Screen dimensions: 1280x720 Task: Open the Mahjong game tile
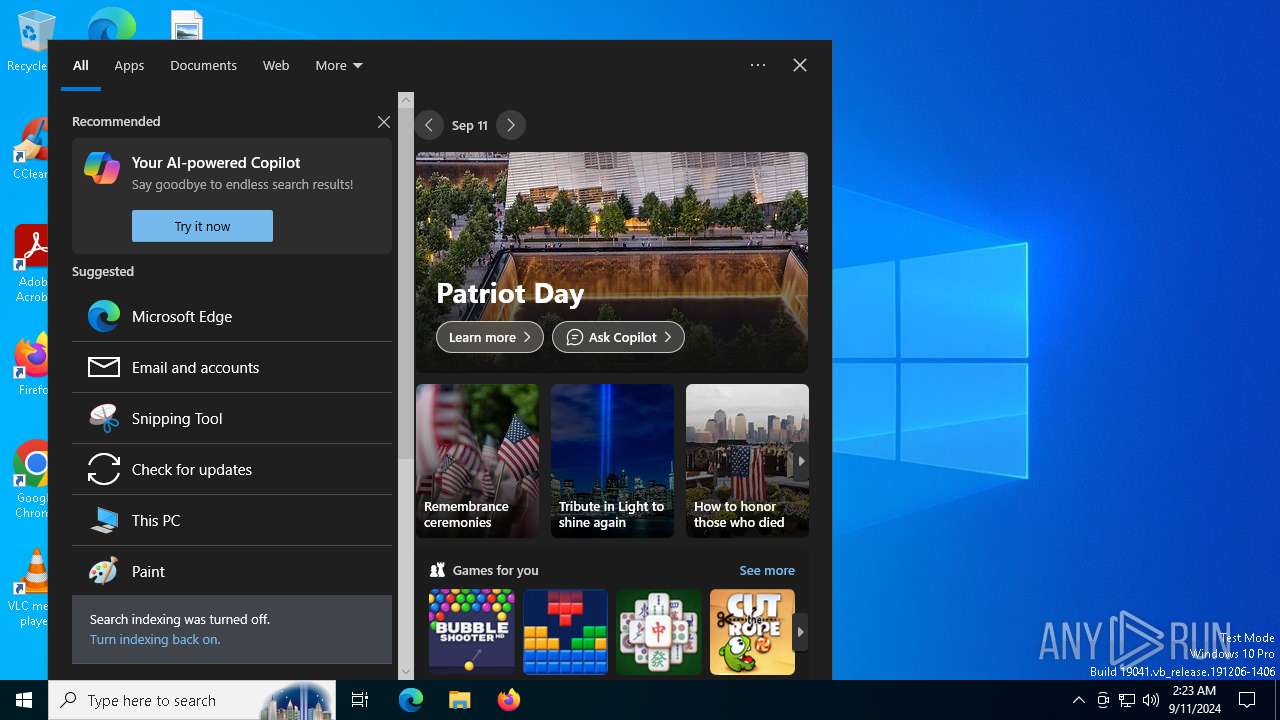tap(658, 631)
